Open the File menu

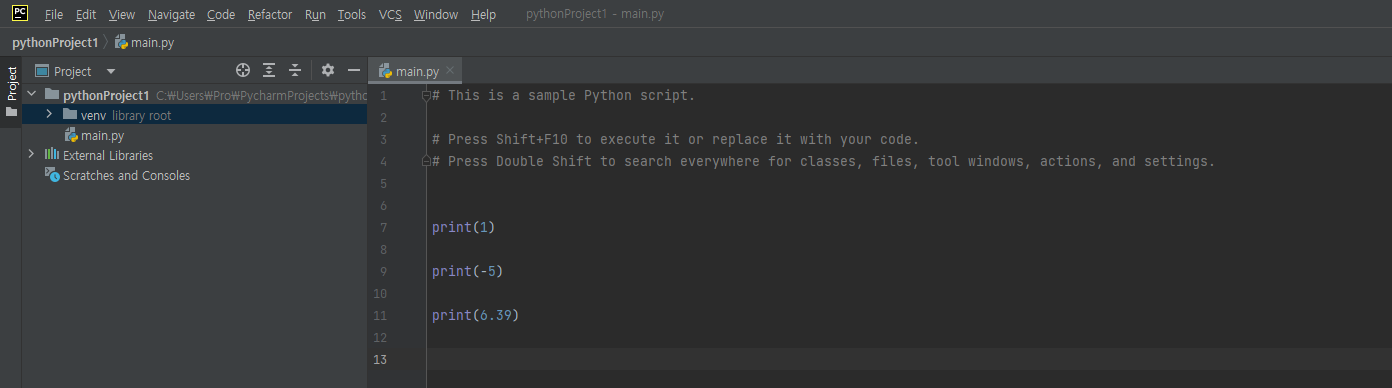[x=54, y=15]
